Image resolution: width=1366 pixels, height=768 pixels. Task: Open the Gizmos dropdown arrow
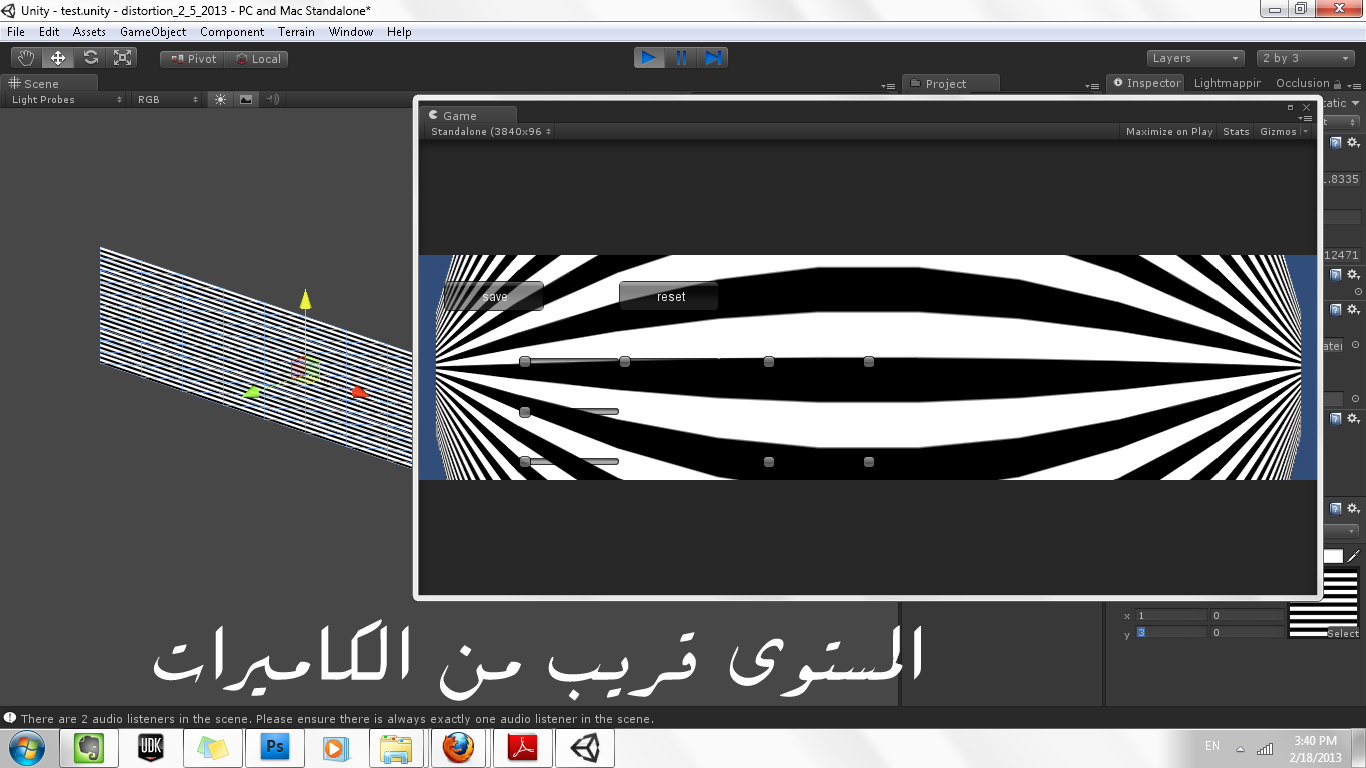1305,132
